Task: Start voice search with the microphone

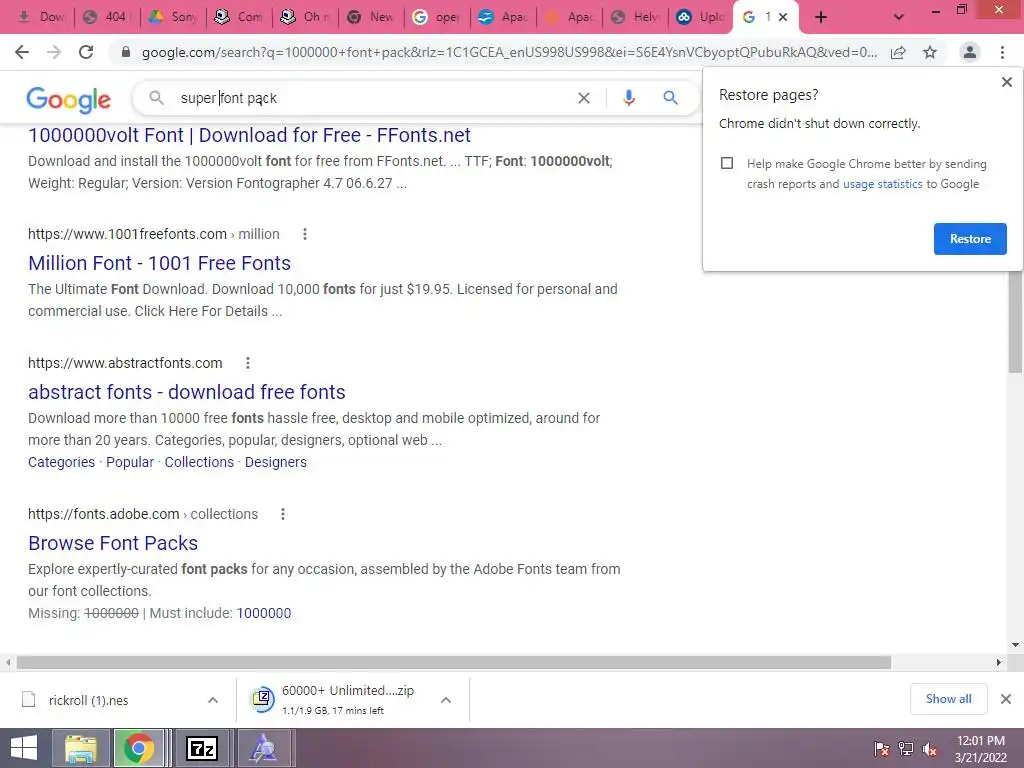Action: (628, 98)
